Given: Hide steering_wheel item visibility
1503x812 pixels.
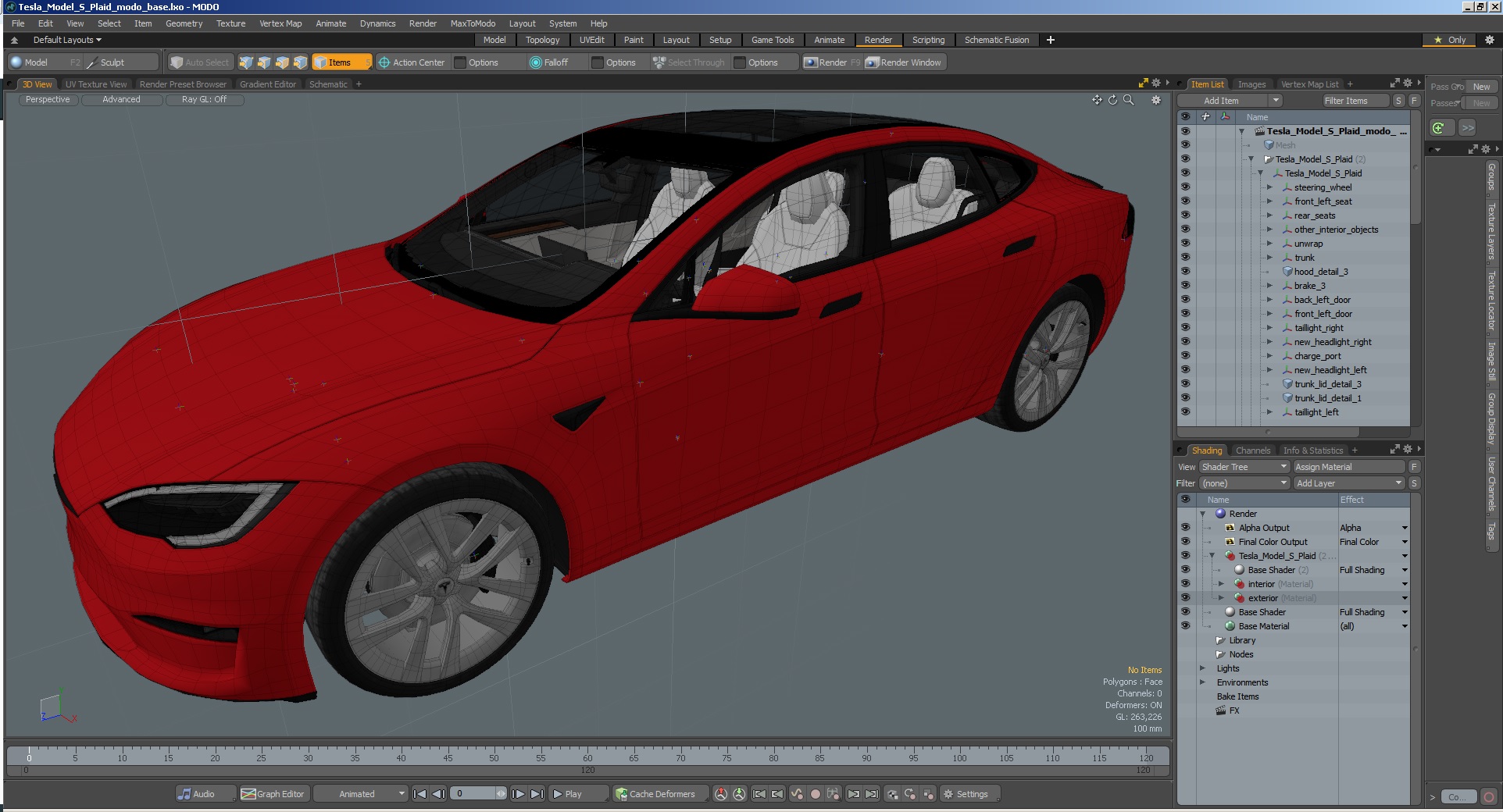Looking at the screenshot, I should click(1185, 187).
